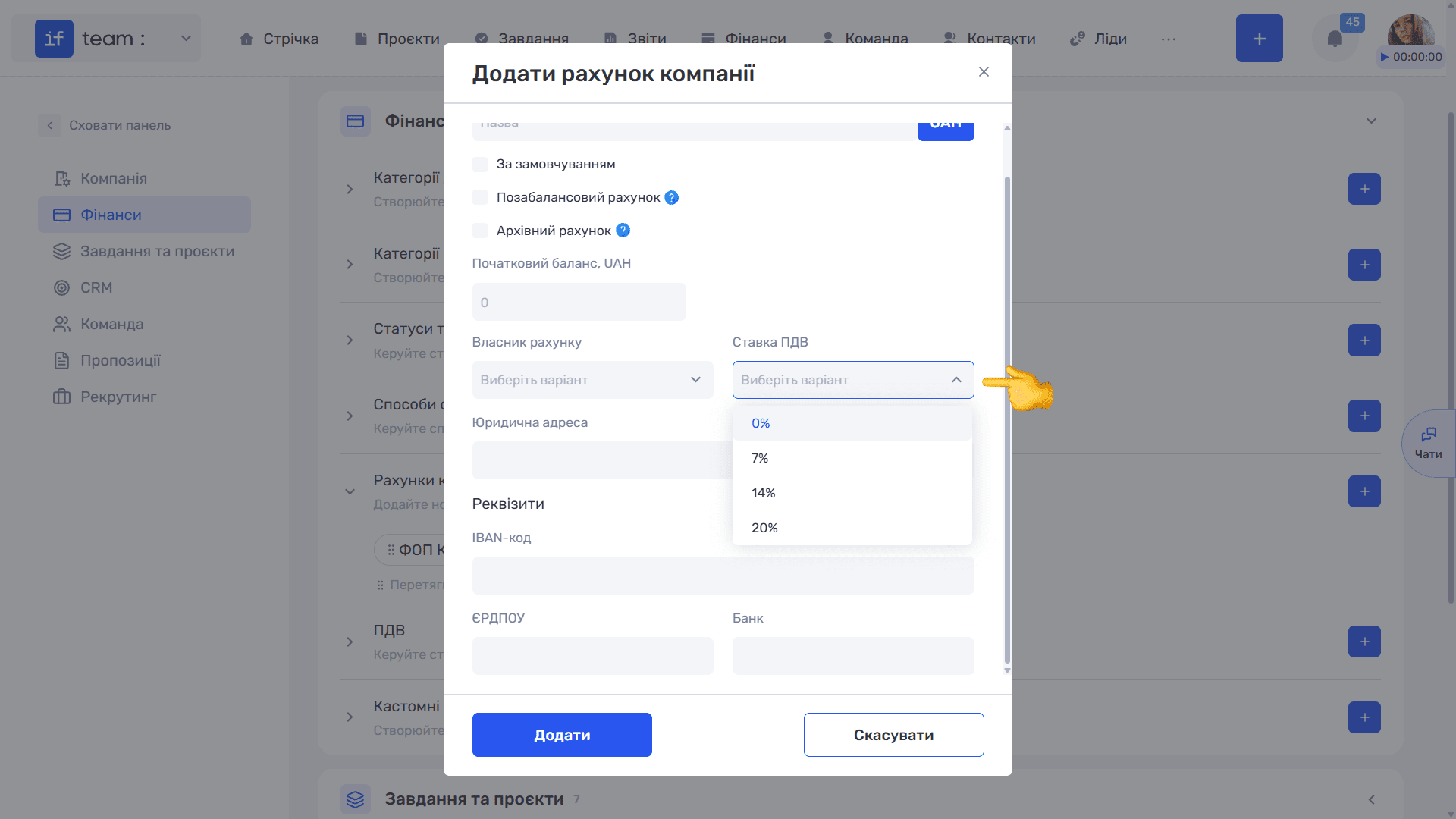
Task: Click the Скасувати button
Action: pyautogui.click(x=894, y=735)
